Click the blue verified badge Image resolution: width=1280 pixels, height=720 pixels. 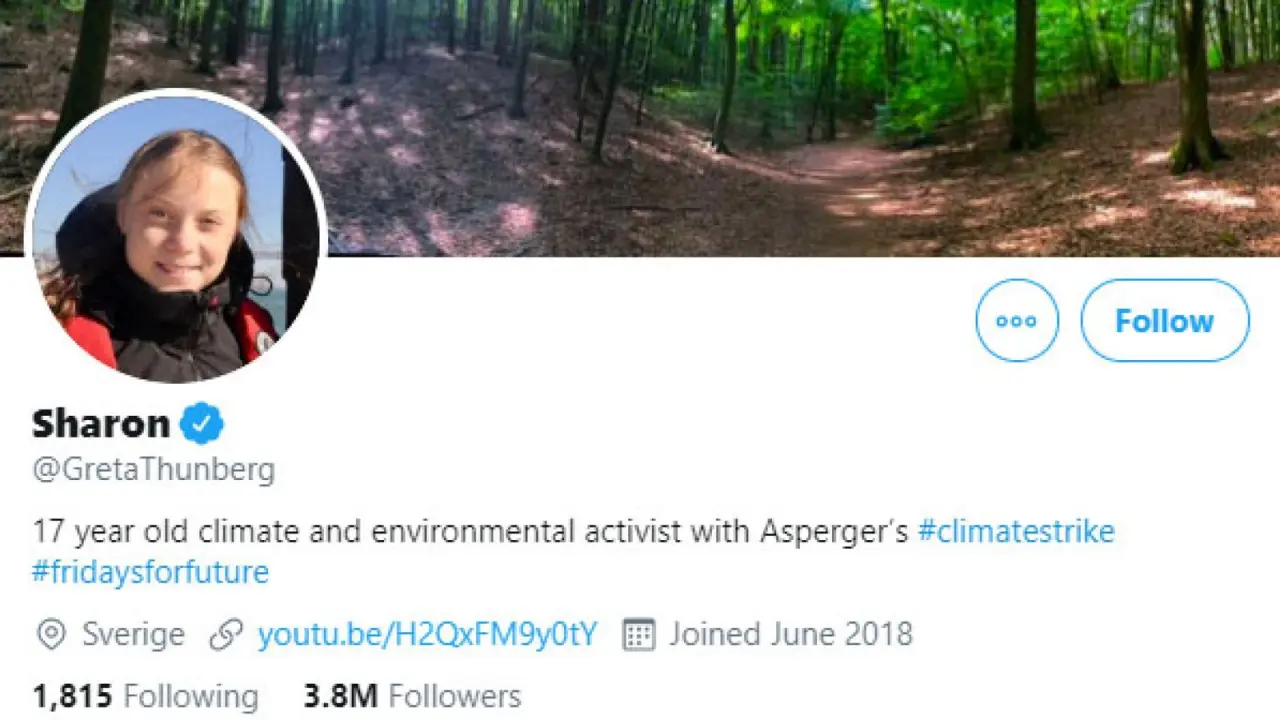[x=201, y=423]
